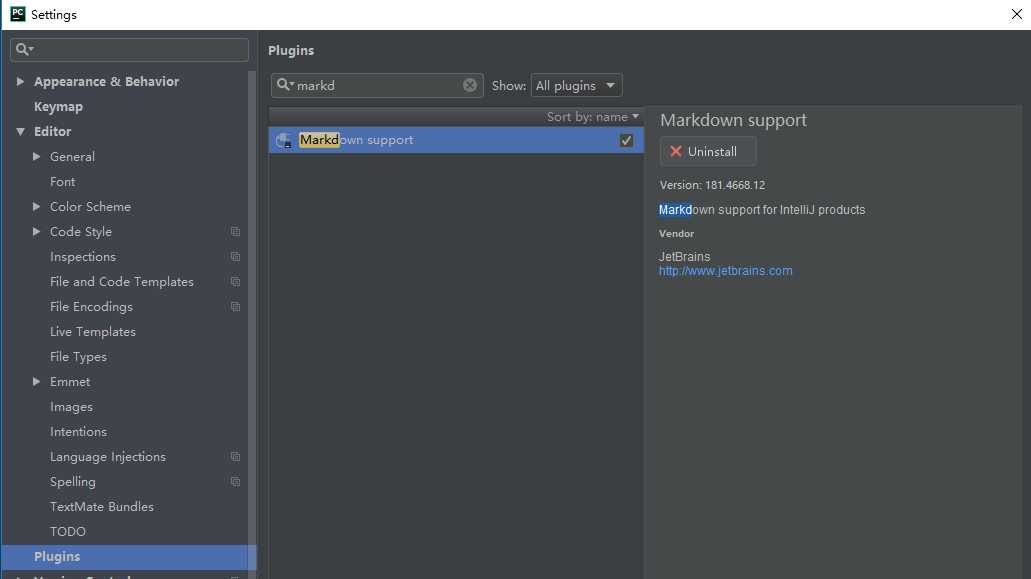Expand the General node
Screen dimensions: 1031x579
[36, 156]
